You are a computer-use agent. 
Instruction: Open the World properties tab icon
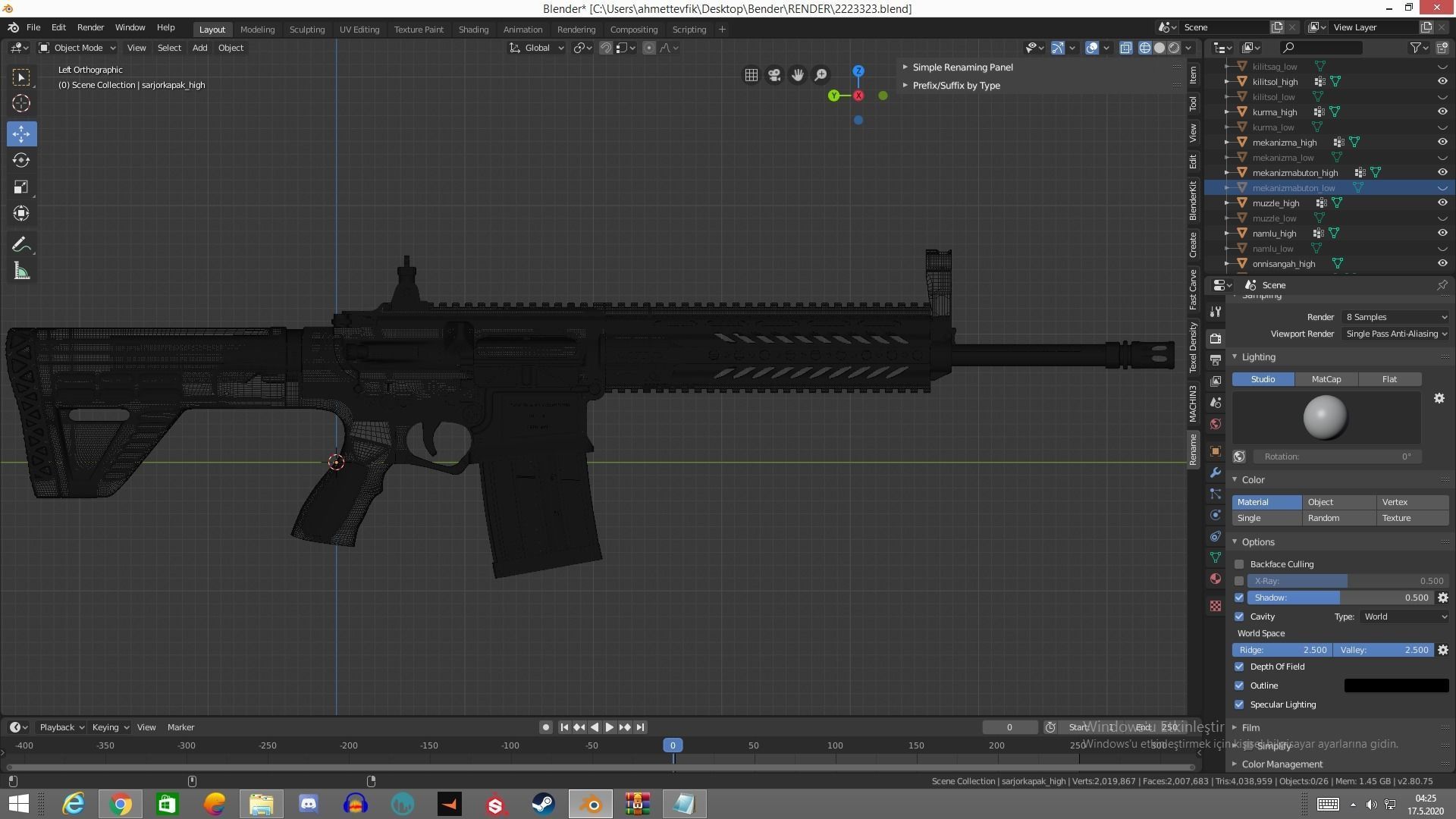[x=1216, y=424]
